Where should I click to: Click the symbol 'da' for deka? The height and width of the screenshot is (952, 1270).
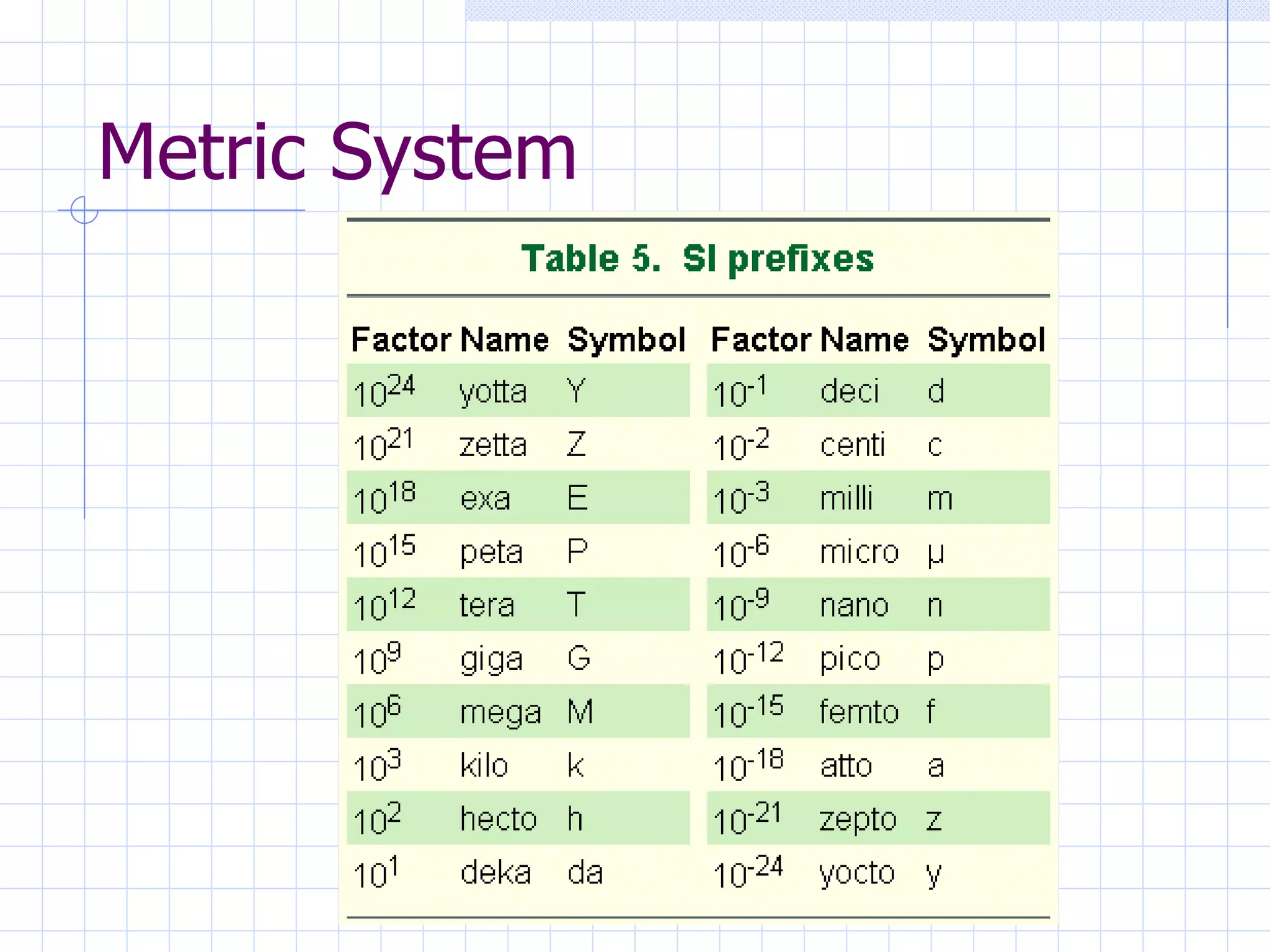(x=585, y=873)
